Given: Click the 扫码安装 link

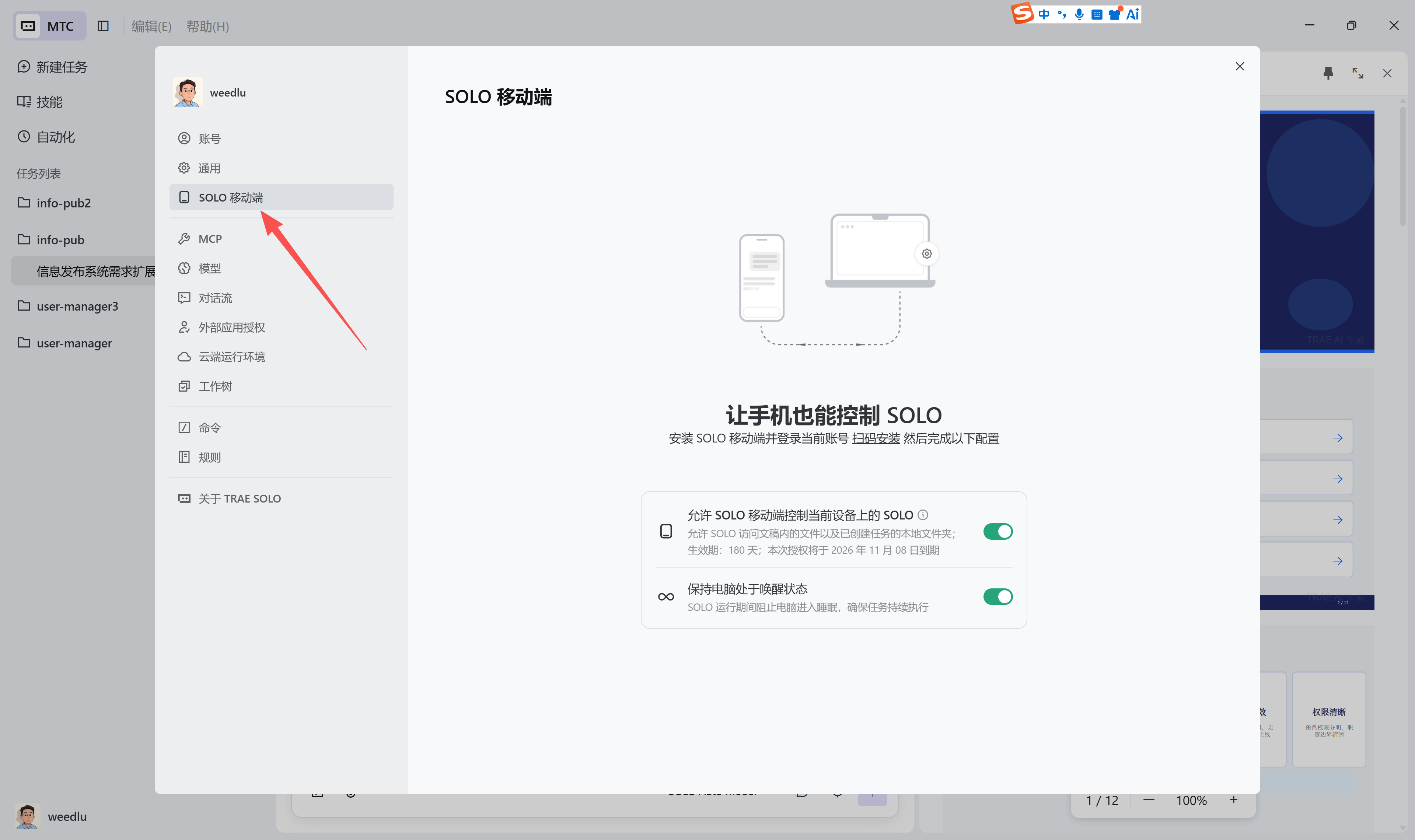Looking at the screenshot, I should pyautogui.click(x=876, y=438).
